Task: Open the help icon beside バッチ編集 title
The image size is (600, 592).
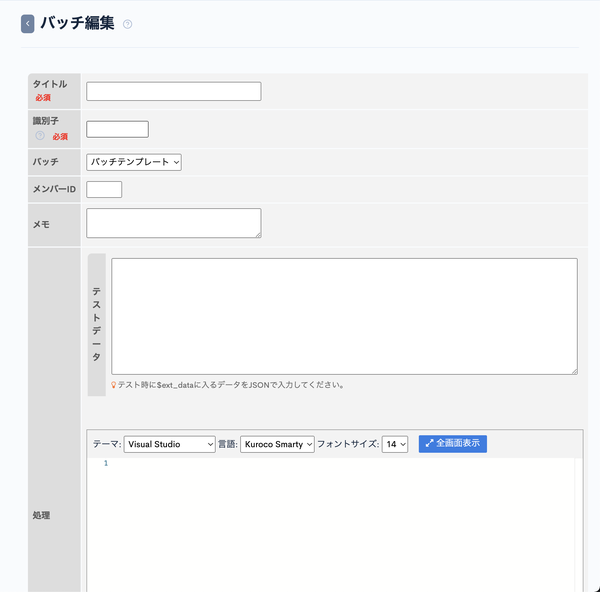Action: 127,24
